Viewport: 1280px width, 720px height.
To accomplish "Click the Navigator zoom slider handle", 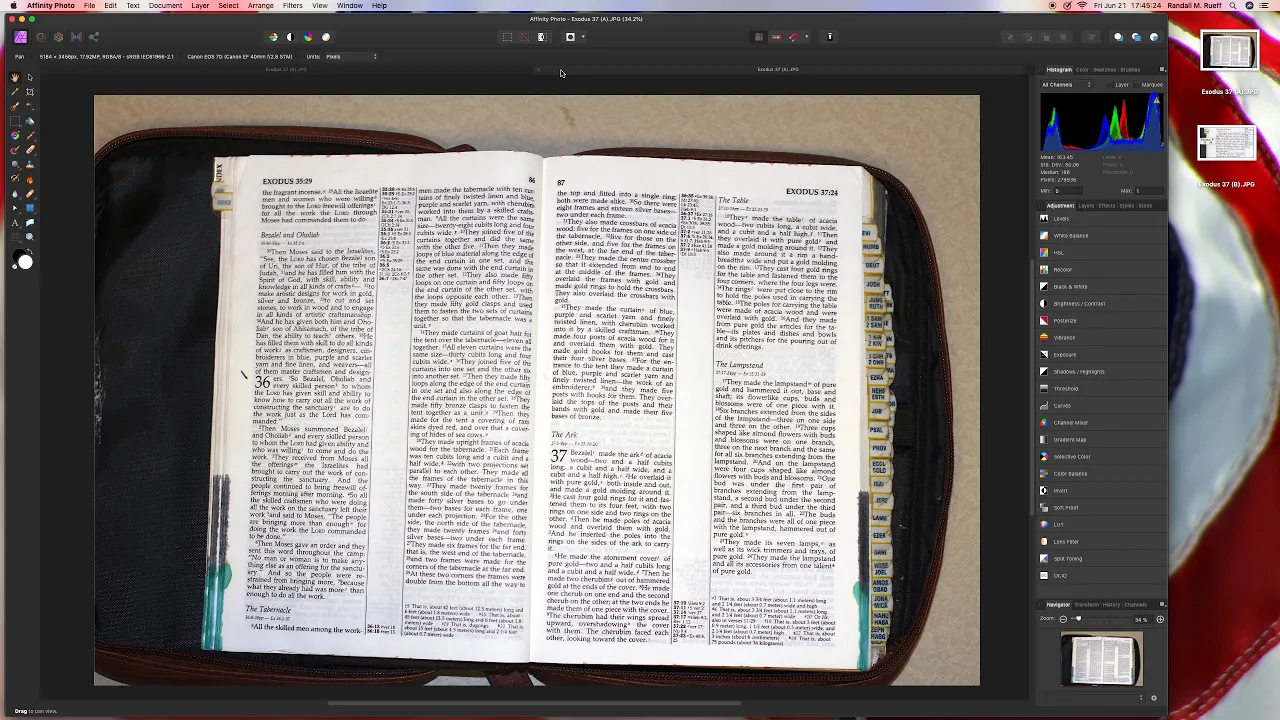I will tap(1079, 618).
